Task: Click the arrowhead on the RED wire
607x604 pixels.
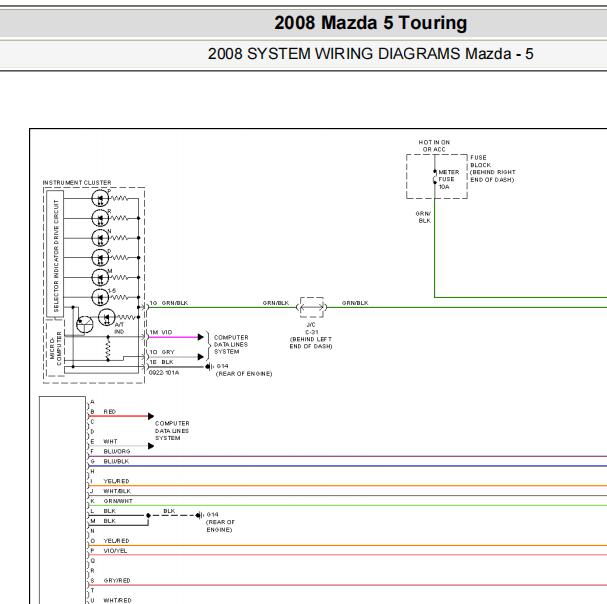Action: (x=151, y=416)
